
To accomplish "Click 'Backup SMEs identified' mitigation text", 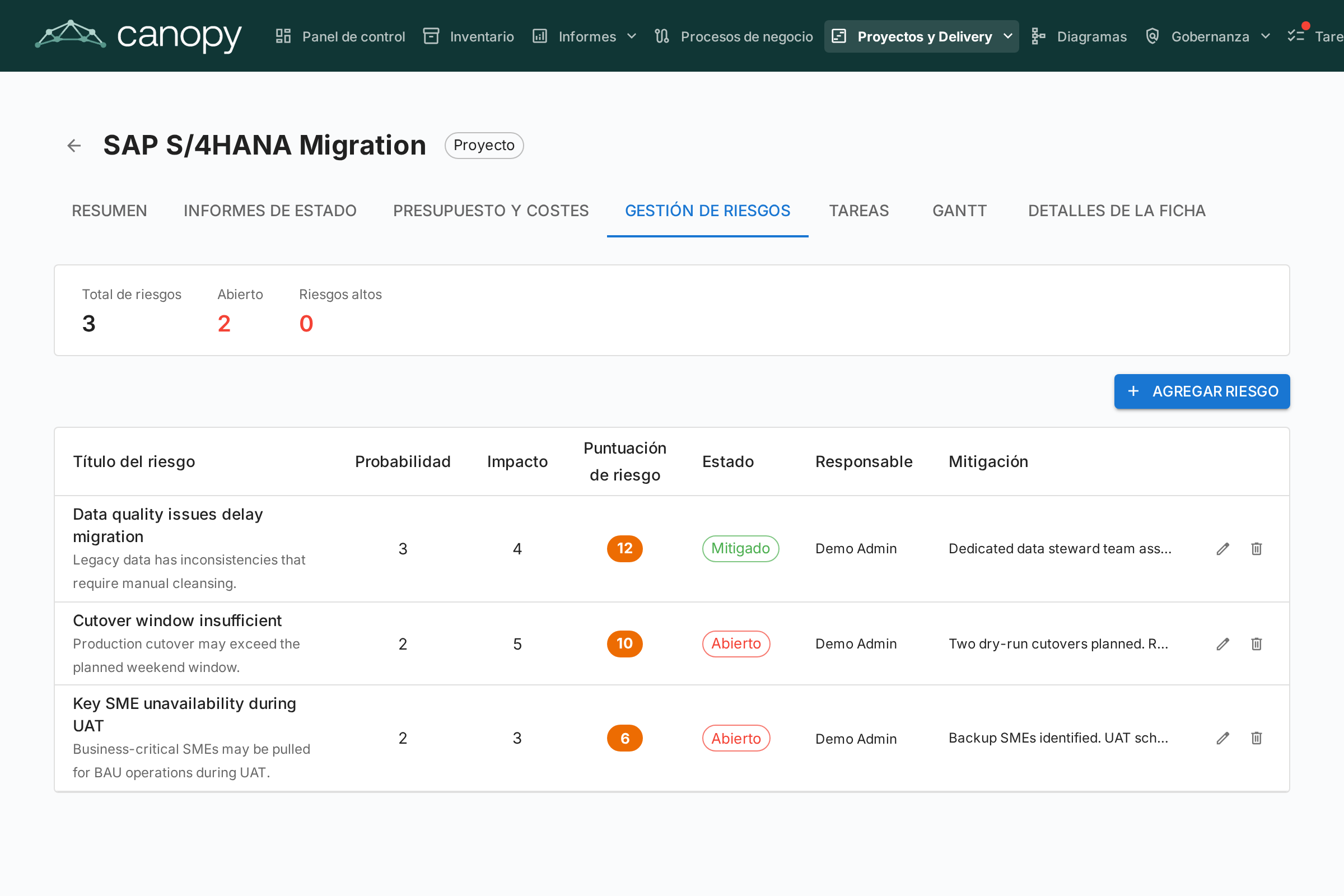I will [1058, 738].
